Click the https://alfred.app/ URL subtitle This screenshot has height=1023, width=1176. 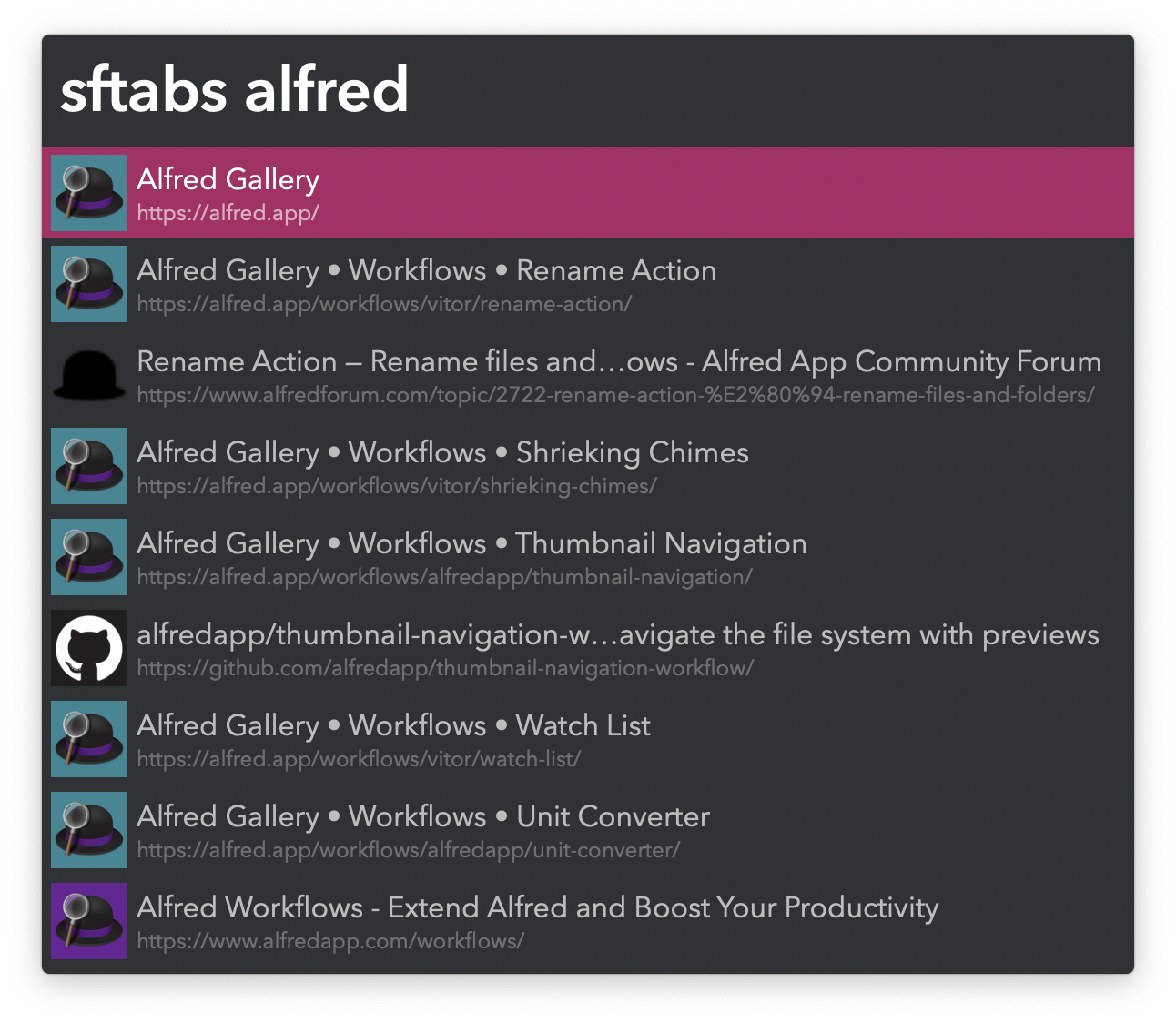tap(228, 213)
